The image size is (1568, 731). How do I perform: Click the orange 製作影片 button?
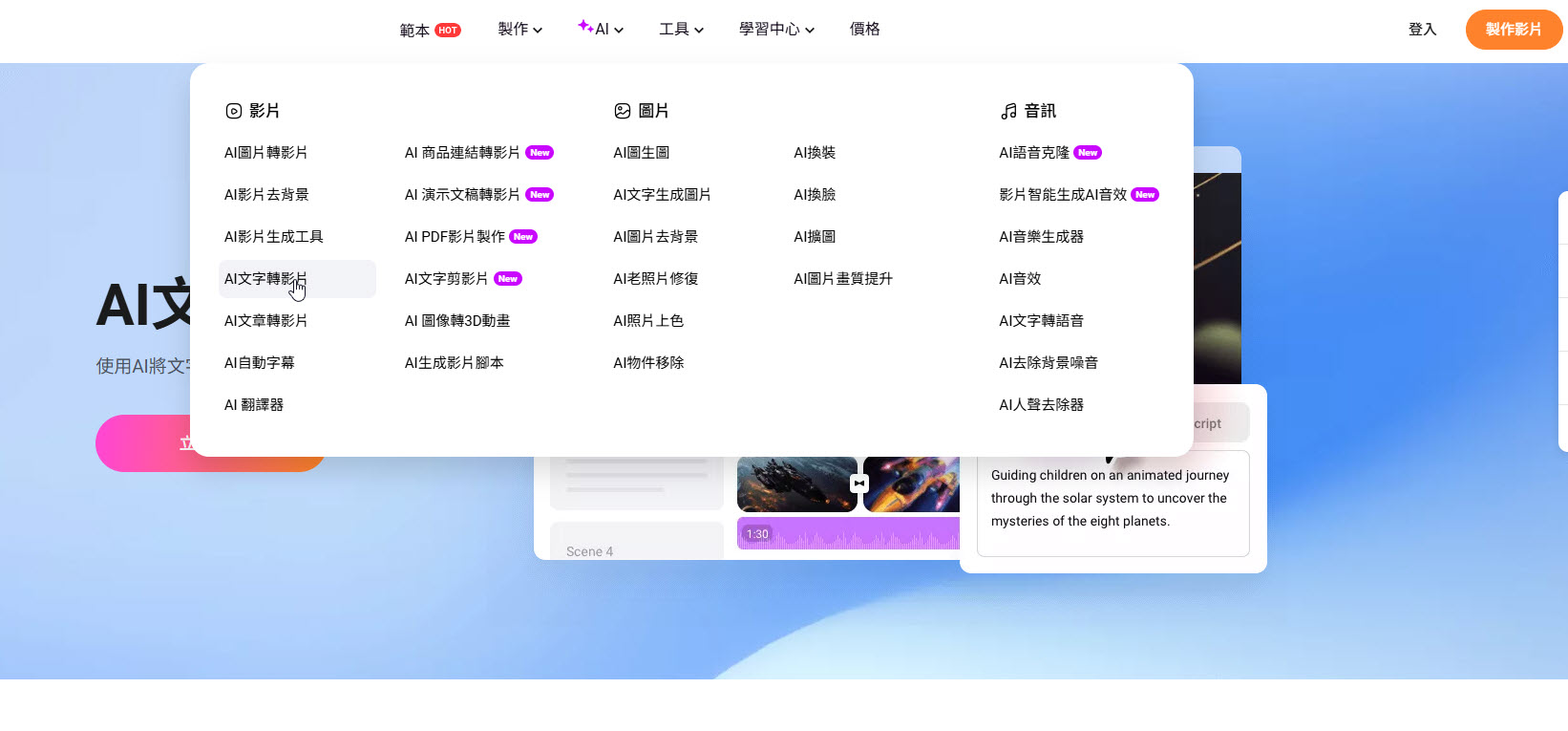[x=1514, y=30]
